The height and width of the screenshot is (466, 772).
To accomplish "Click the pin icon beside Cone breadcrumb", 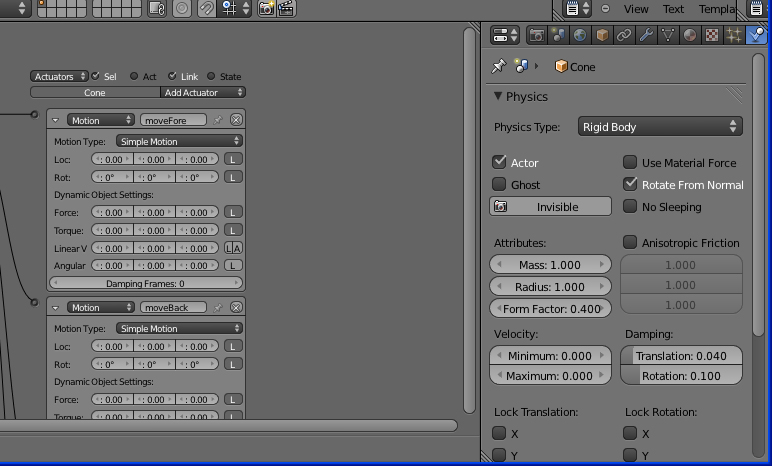I will coord(499,66).
